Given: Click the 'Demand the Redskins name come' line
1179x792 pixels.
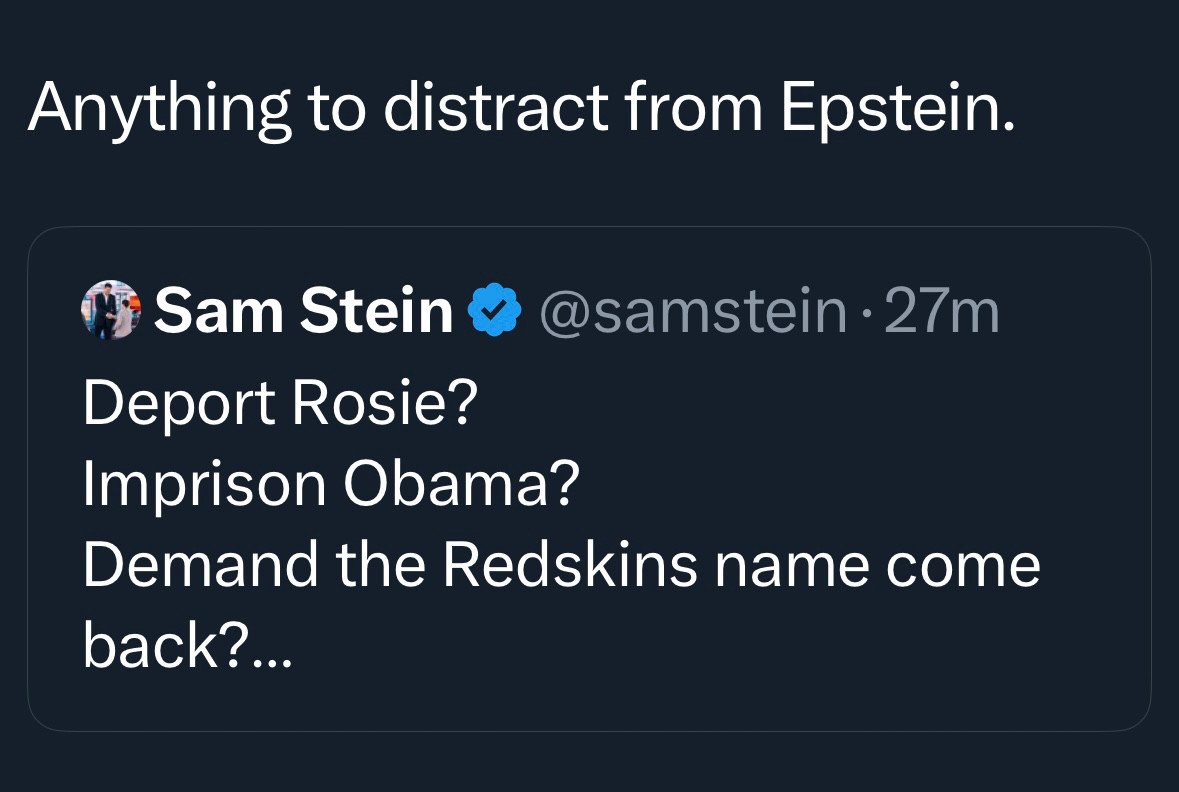Looking at the screenshot, I should click(562, 565).
